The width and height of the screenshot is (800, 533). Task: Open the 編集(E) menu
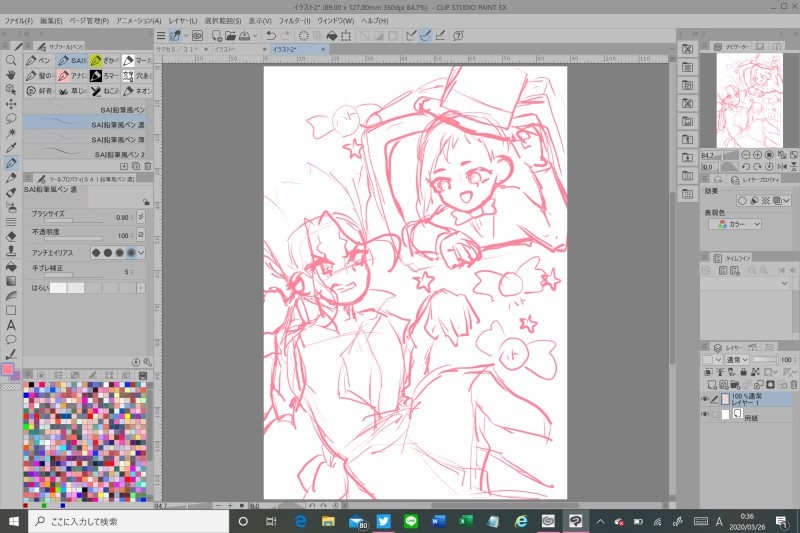click(x=51, y=21)
